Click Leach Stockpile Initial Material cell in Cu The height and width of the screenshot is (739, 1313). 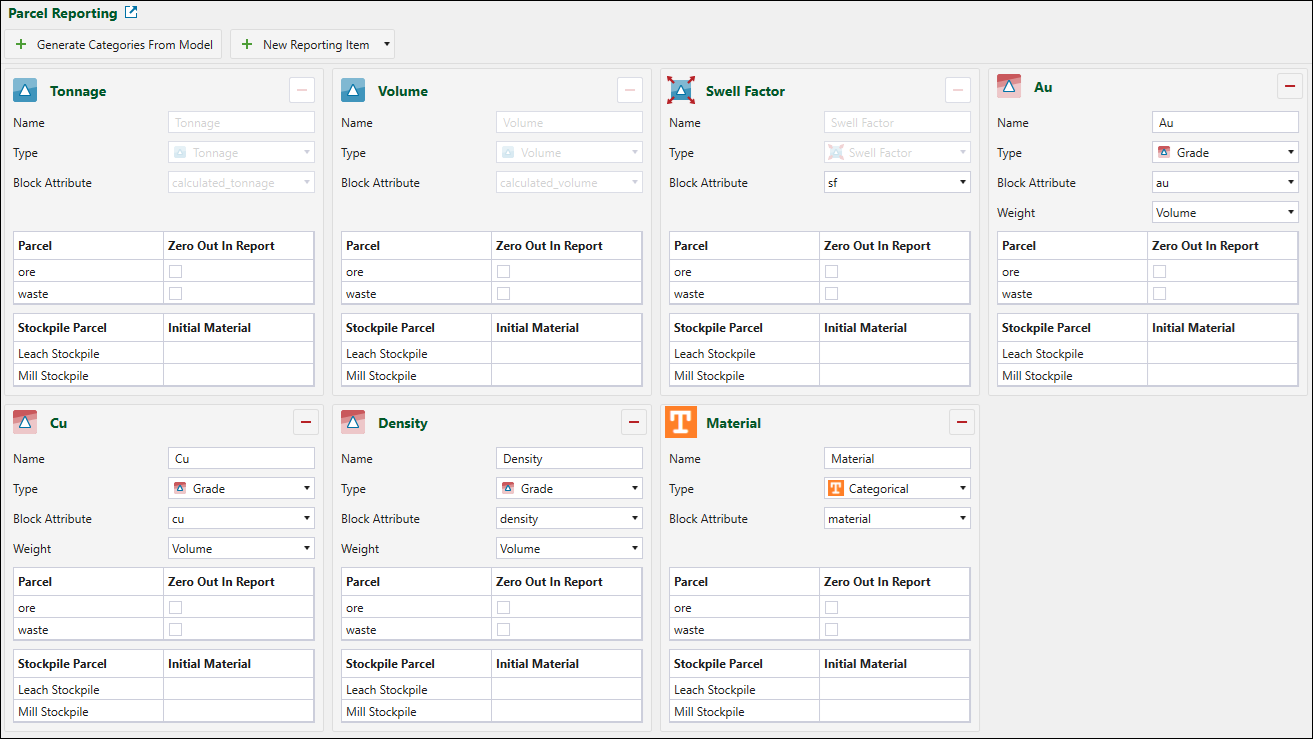pyautogui.click(x=238, y=689)
